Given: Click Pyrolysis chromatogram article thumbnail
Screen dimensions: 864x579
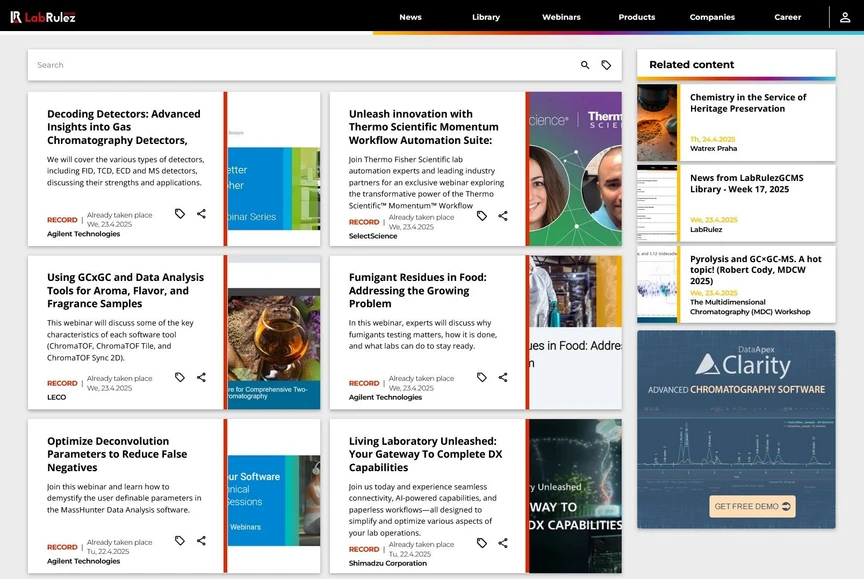Looking at the screenshot, I should [657, 284].
